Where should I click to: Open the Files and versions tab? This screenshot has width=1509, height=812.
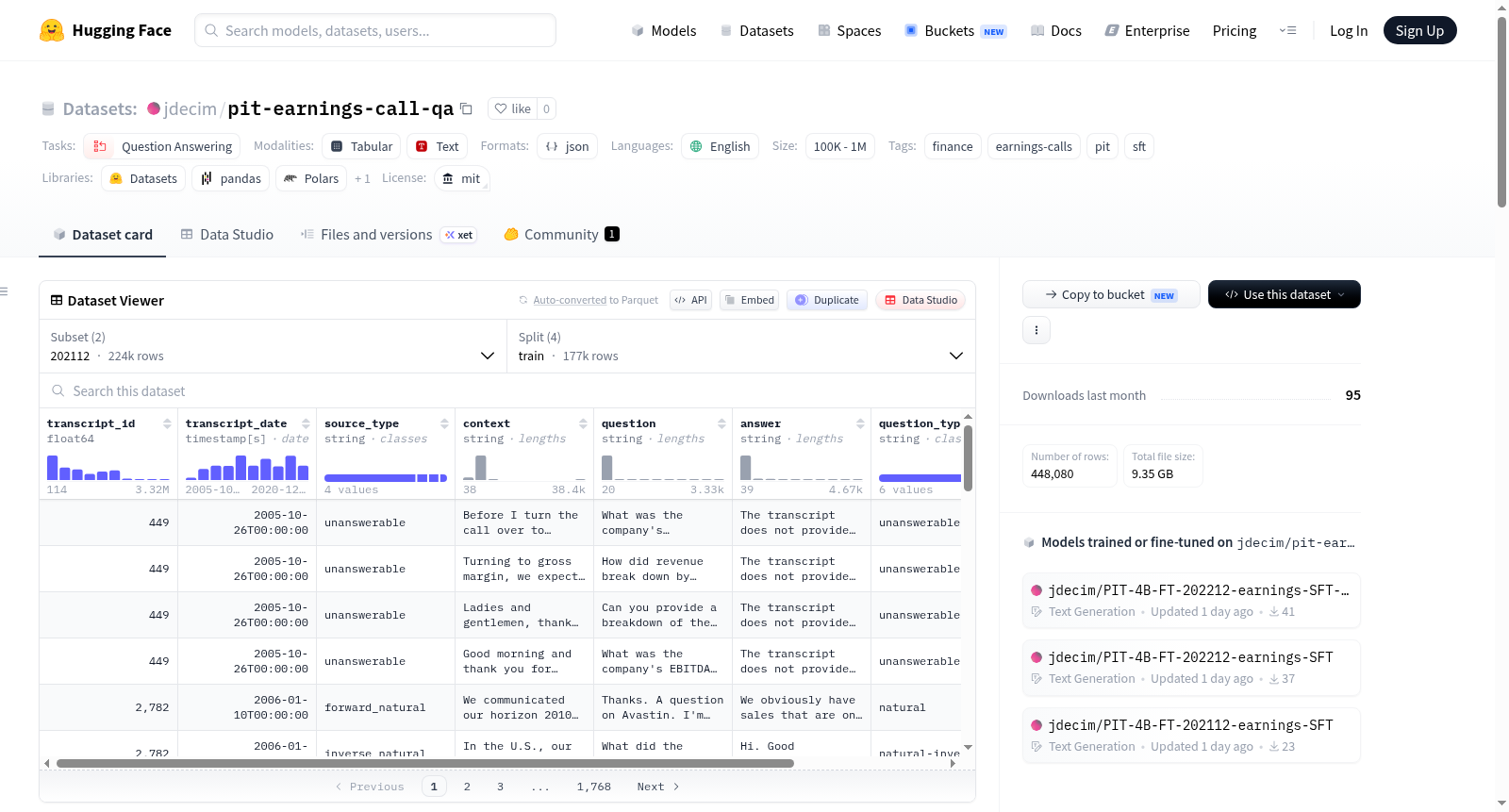[x=389, y=235]
